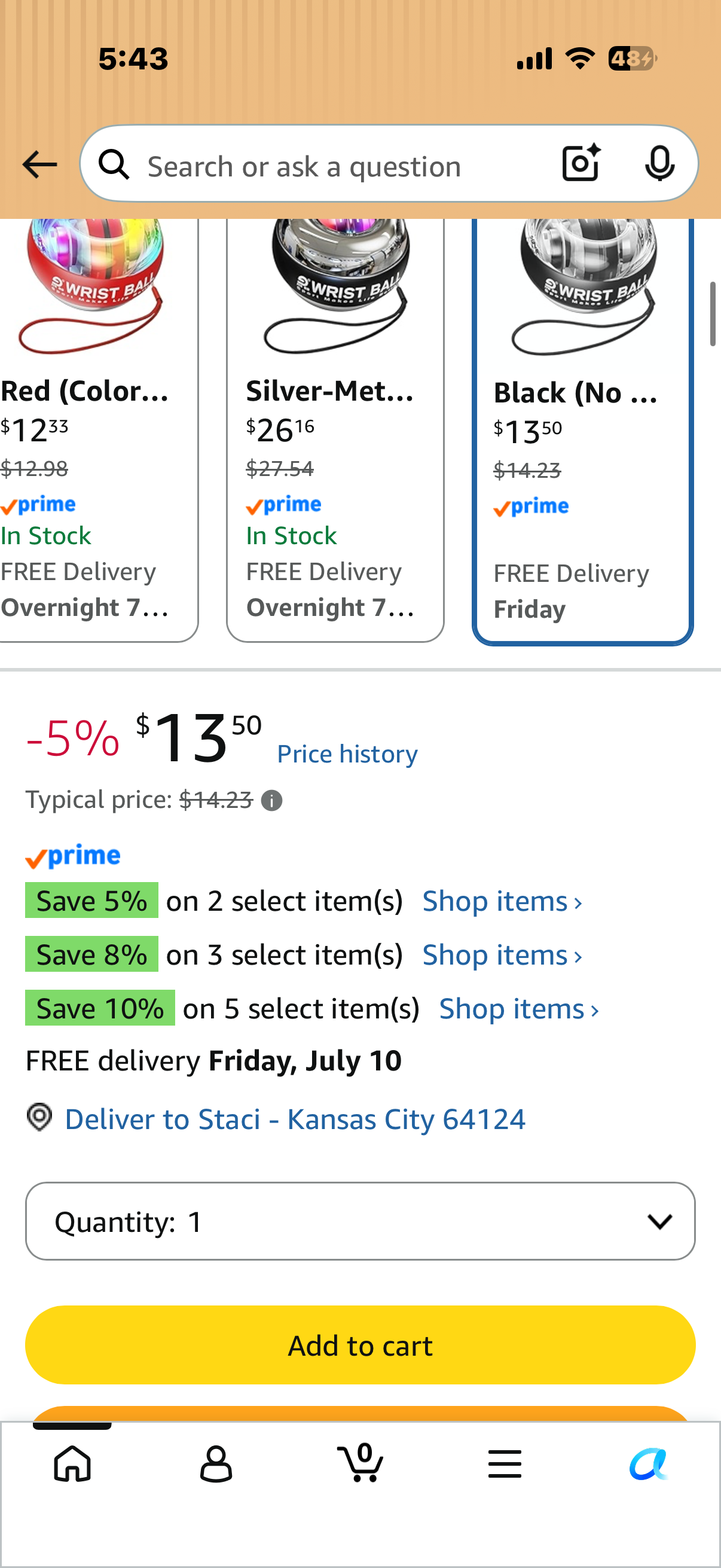Image resolution: width=721 pixels, height=1568 pixels.
Task: Select the Silver-Metal variant card
Action: click(x=335, y=430)
